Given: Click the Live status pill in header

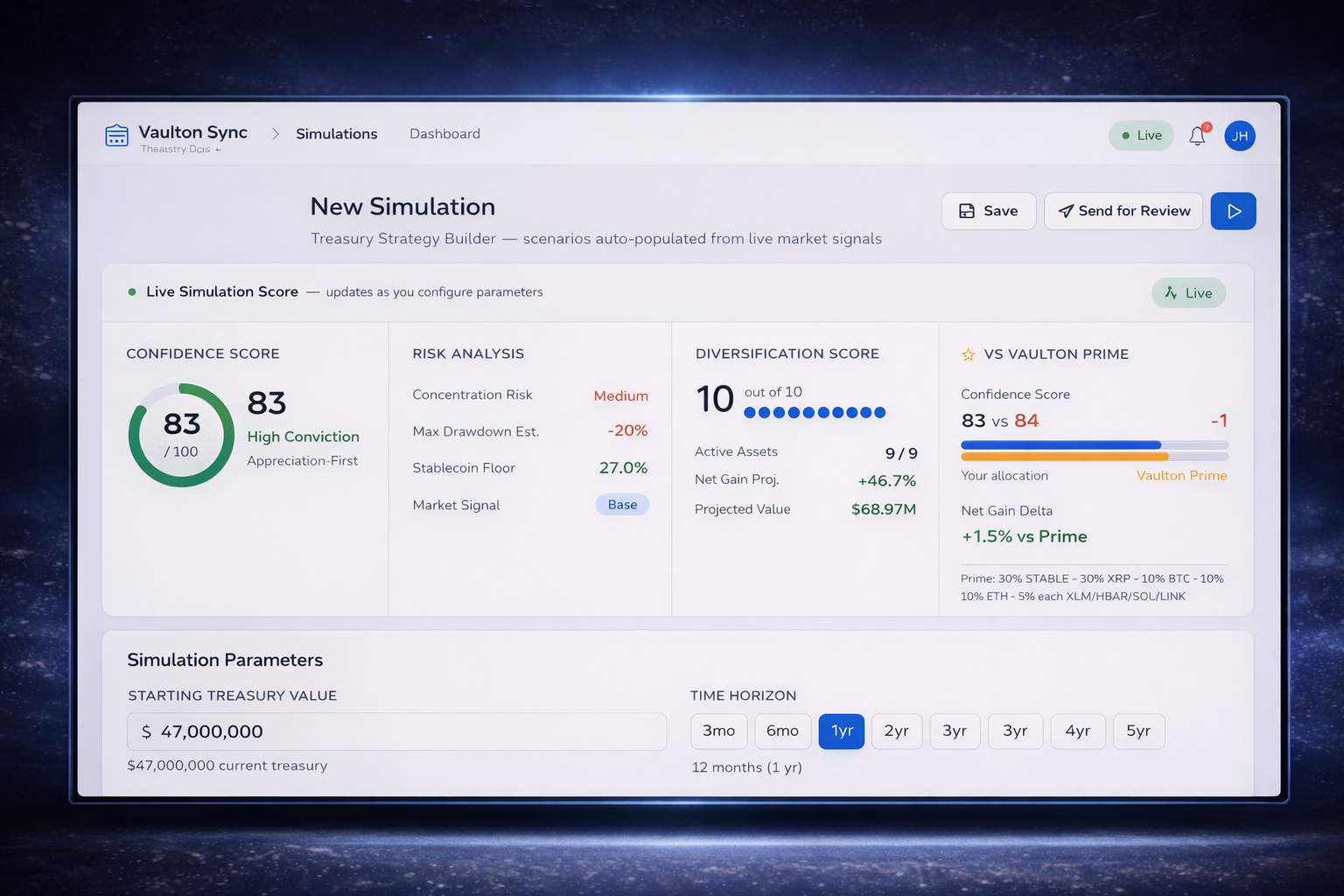Looking at the screenshot, I should click(1141, 136).
